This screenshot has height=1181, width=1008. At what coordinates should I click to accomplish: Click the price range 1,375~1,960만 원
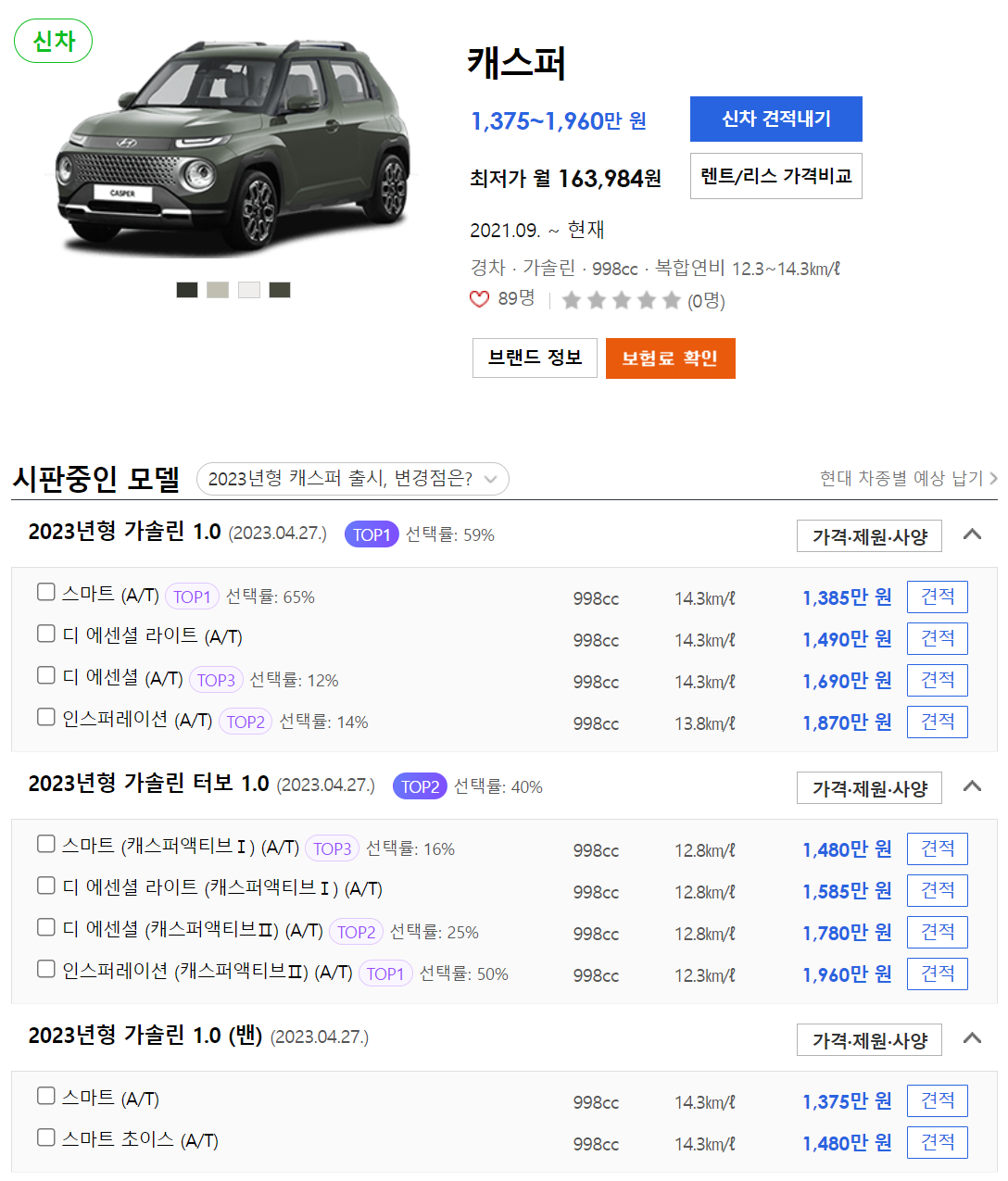pyautogui.click(x=559, y=121)
